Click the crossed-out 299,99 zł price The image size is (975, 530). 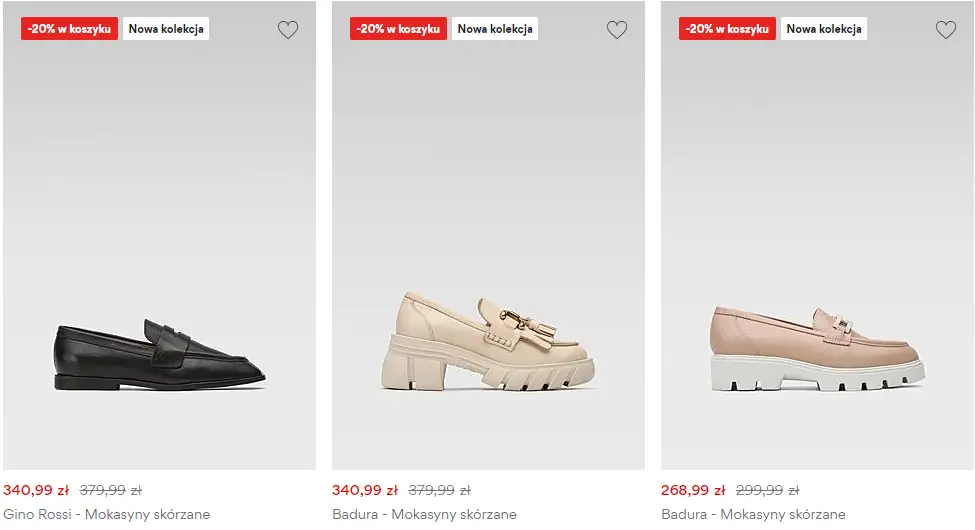pos(767,491)
